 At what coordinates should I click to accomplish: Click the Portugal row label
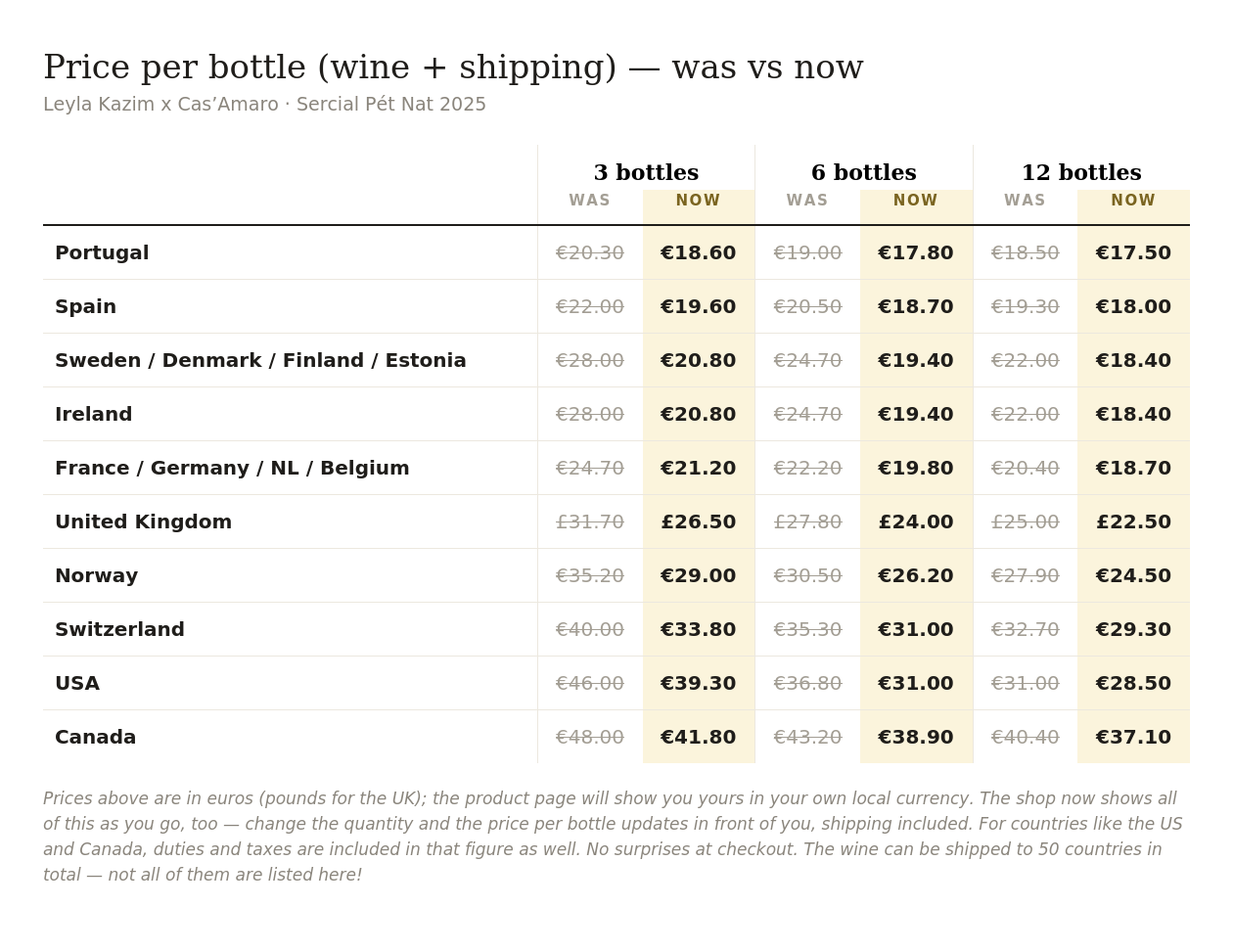pos(102,253)
